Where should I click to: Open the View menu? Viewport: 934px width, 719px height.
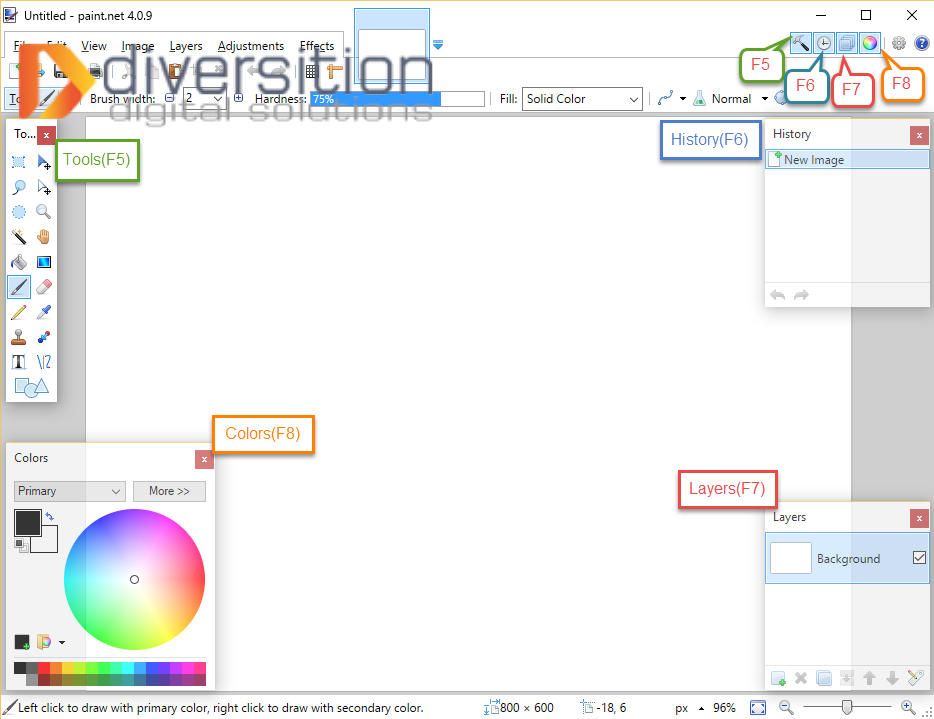click(x=94, y=46)
